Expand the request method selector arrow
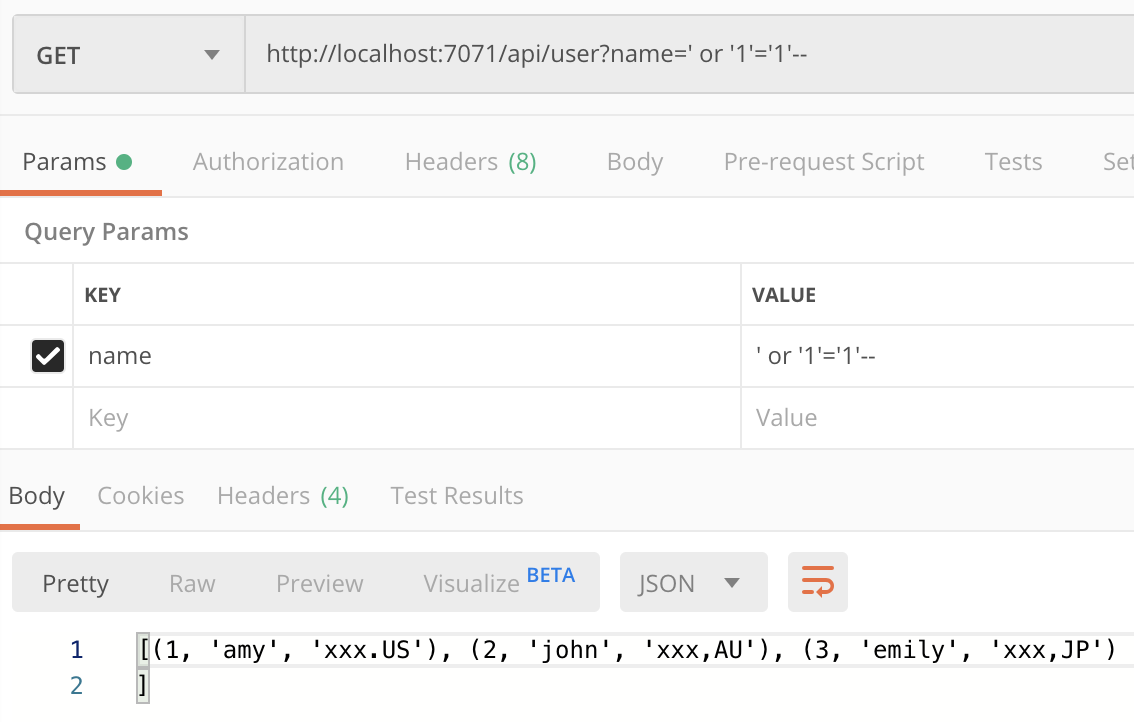1134x722 pixels. click(x=211, y=56)
